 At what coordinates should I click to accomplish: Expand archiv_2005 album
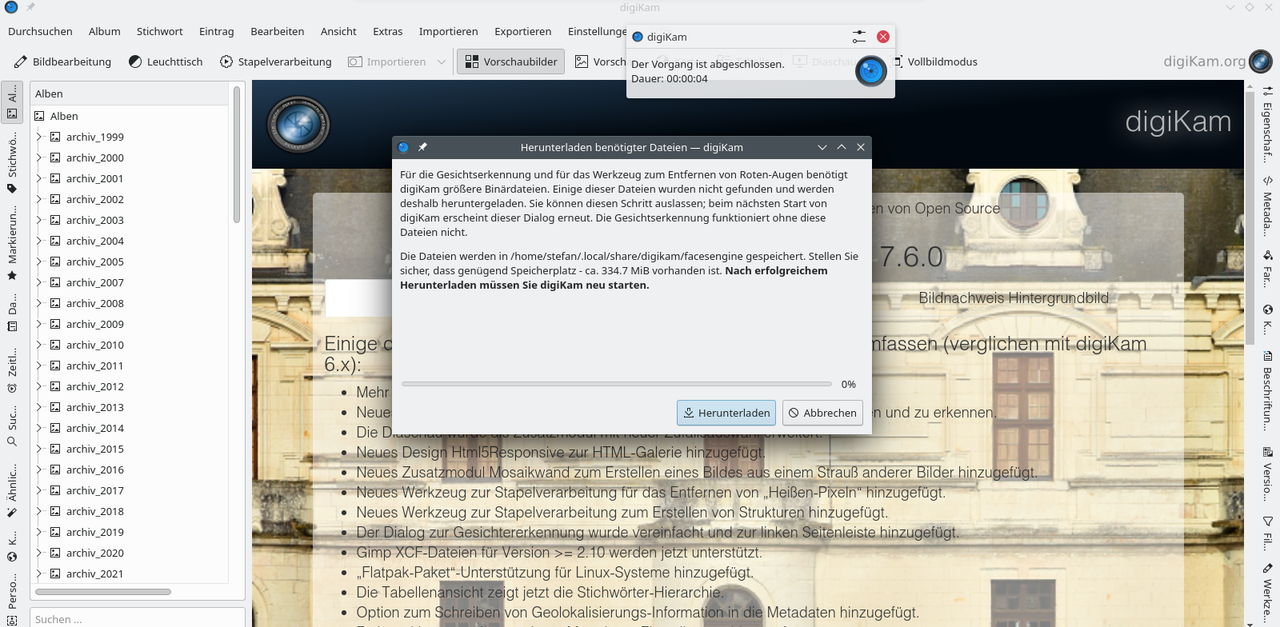point(39,262)
